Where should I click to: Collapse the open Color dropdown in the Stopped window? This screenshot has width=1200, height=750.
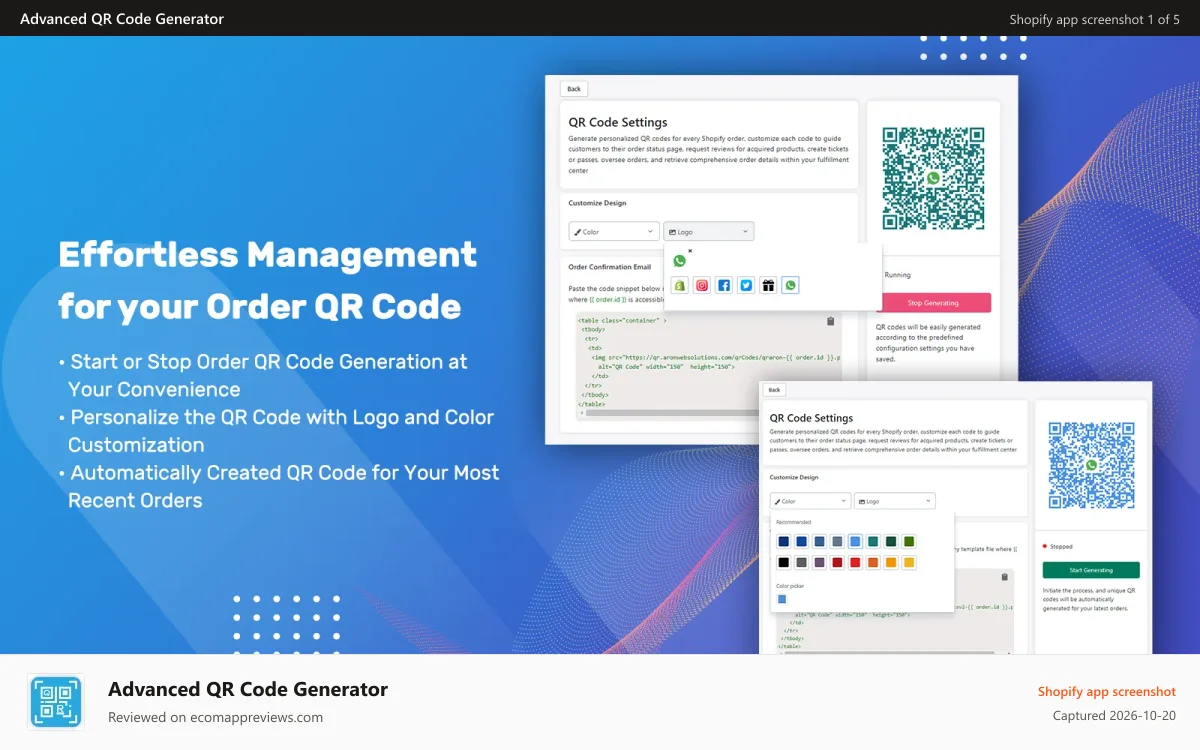(x=810, y=501)
